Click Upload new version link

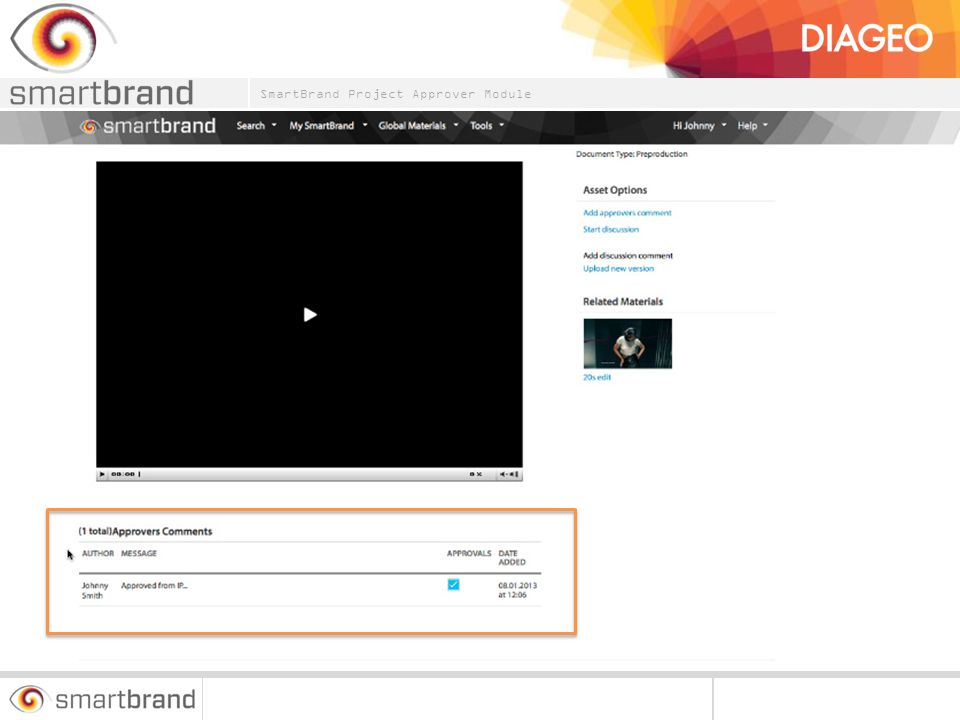coord(618,269)
